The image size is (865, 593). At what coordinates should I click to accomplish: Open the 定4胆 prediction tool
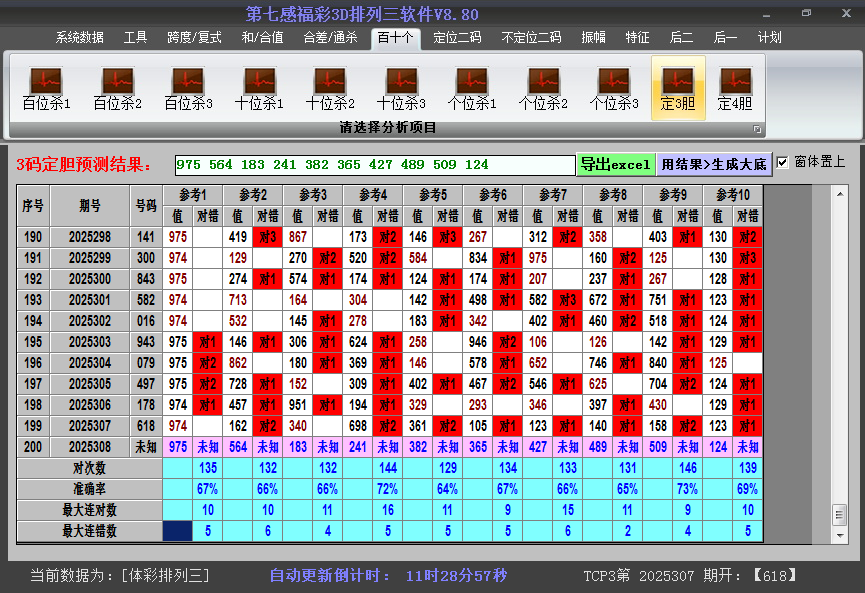click(735, 88)
